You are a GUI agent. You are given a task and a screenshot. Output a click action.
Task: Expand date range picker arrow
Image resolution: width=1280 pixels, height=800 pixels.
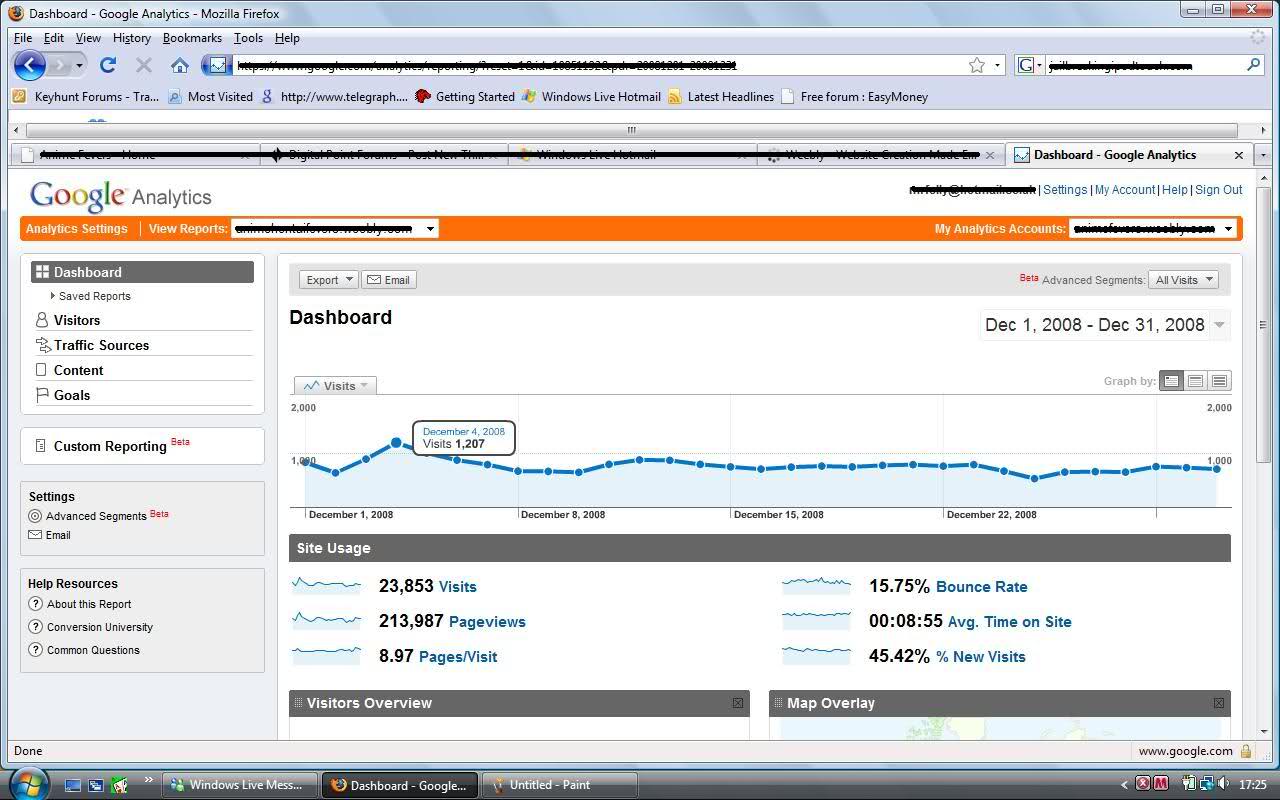(x=1219, y=325)
